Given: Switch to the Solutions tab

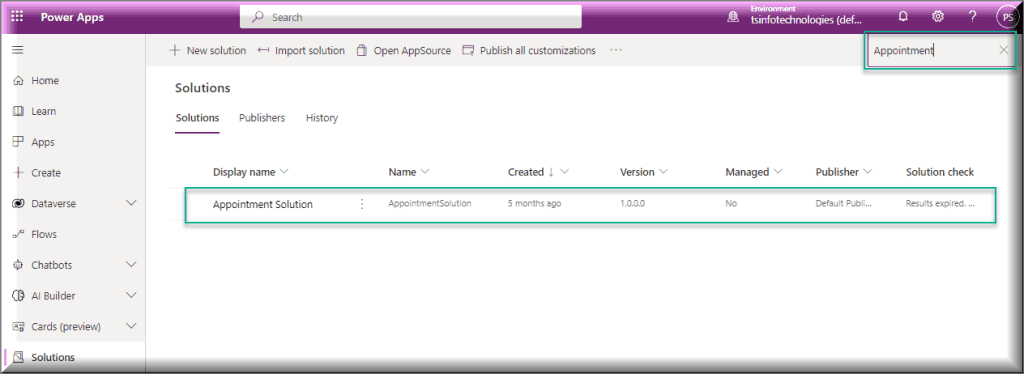Looking at the screenshot, I should point(197,118).
